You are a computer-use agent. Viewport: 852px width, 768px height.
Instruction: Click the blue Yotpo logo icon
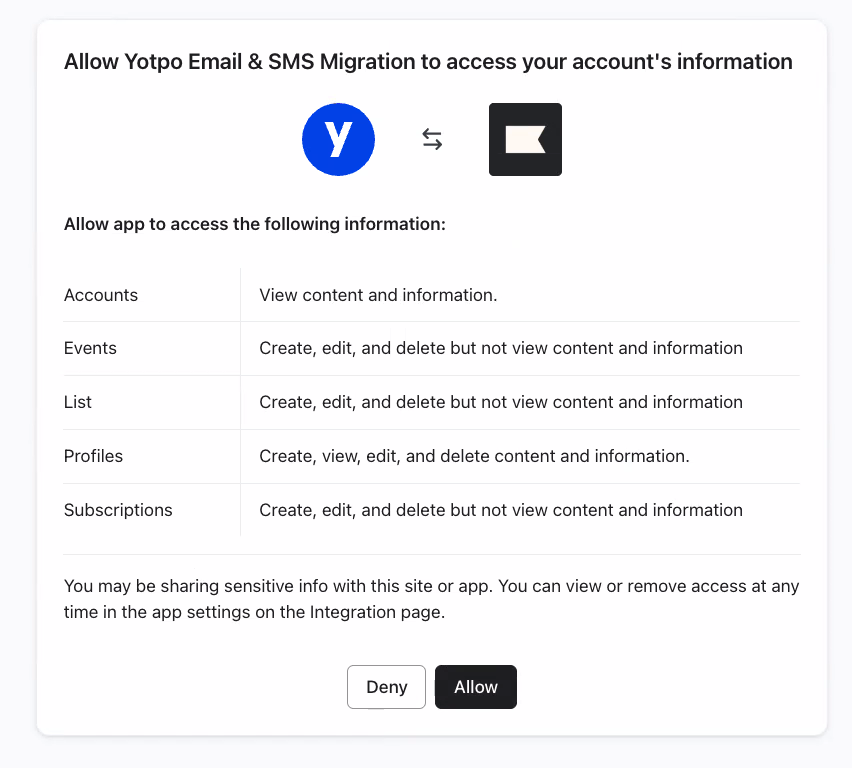pos(338,140)
